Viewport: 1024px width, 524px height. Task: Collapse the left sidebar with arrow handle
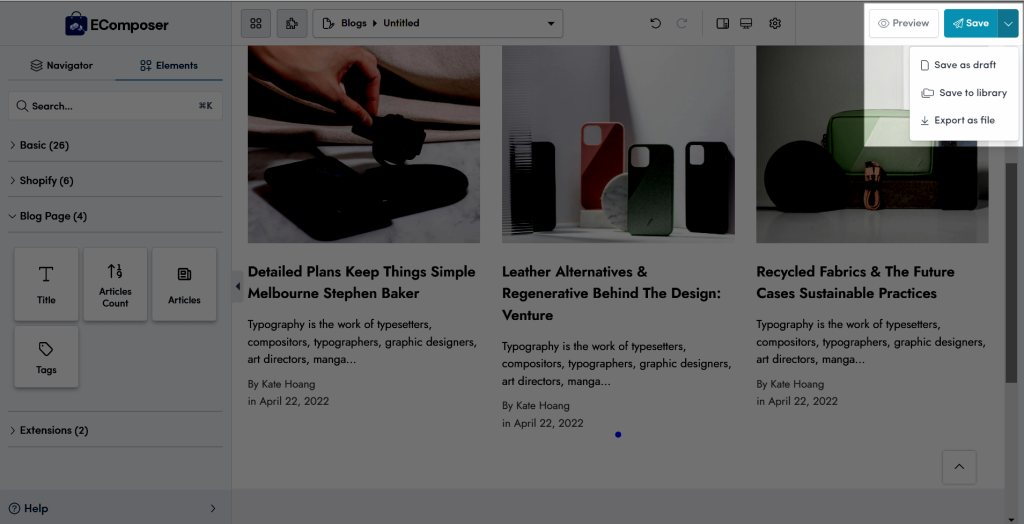coord(237,287)
